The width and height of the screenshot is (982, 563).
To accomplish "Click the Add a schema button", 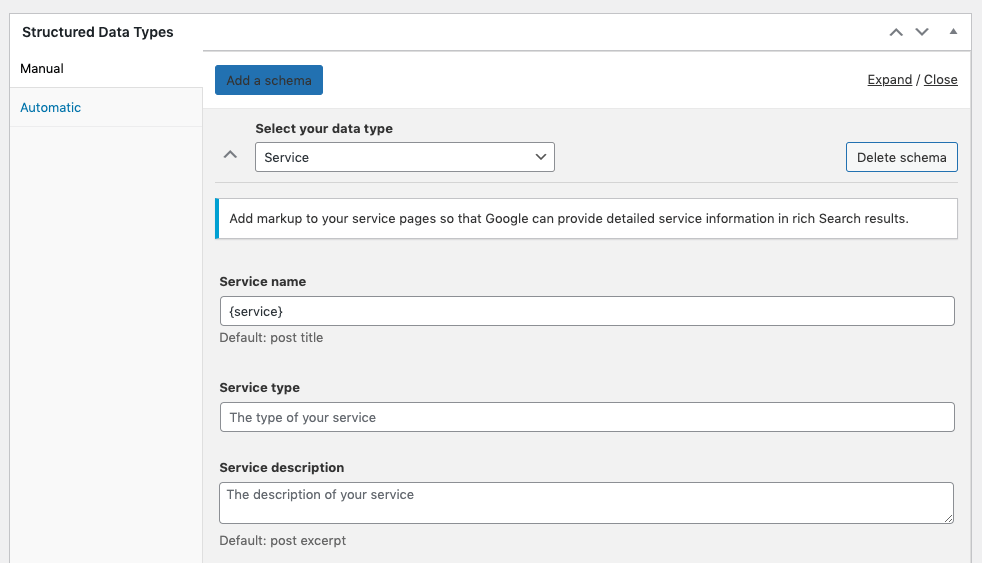I will [268, 80].
